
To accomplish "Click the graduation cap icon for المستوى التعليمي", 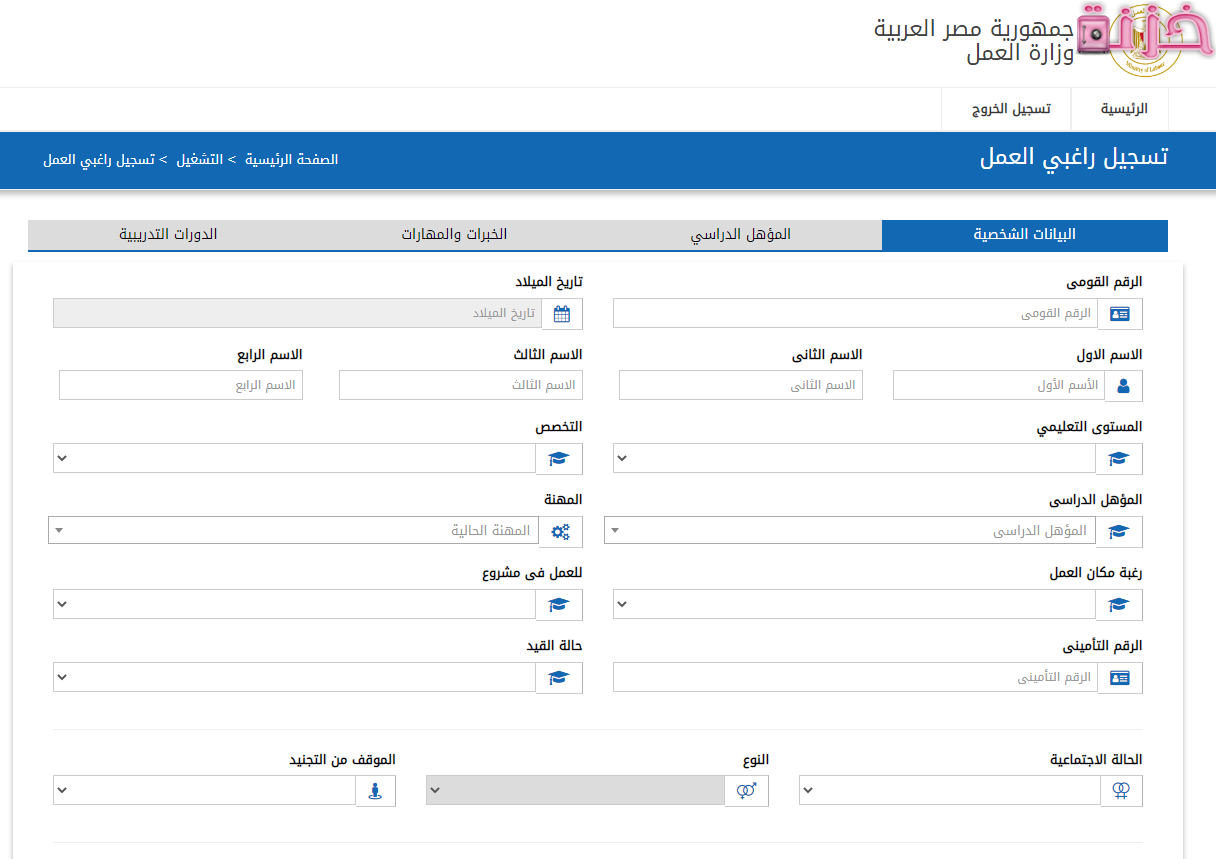I will point(1119,458).
